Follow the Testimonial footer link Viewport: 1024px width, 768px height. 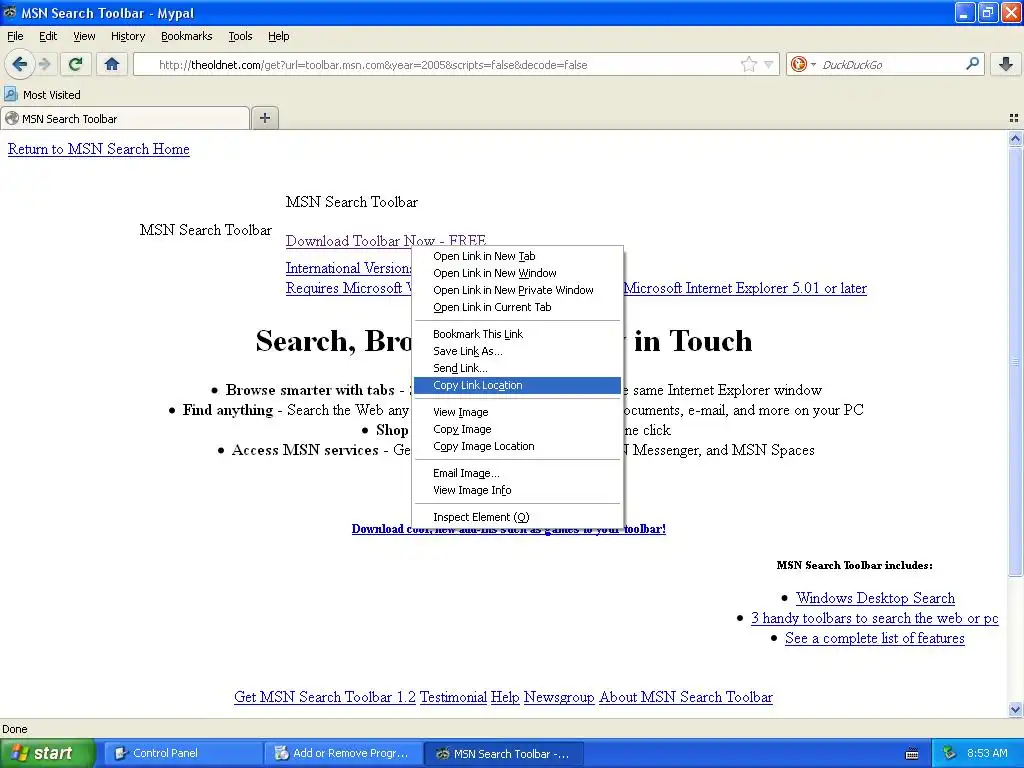click(453, 697)
